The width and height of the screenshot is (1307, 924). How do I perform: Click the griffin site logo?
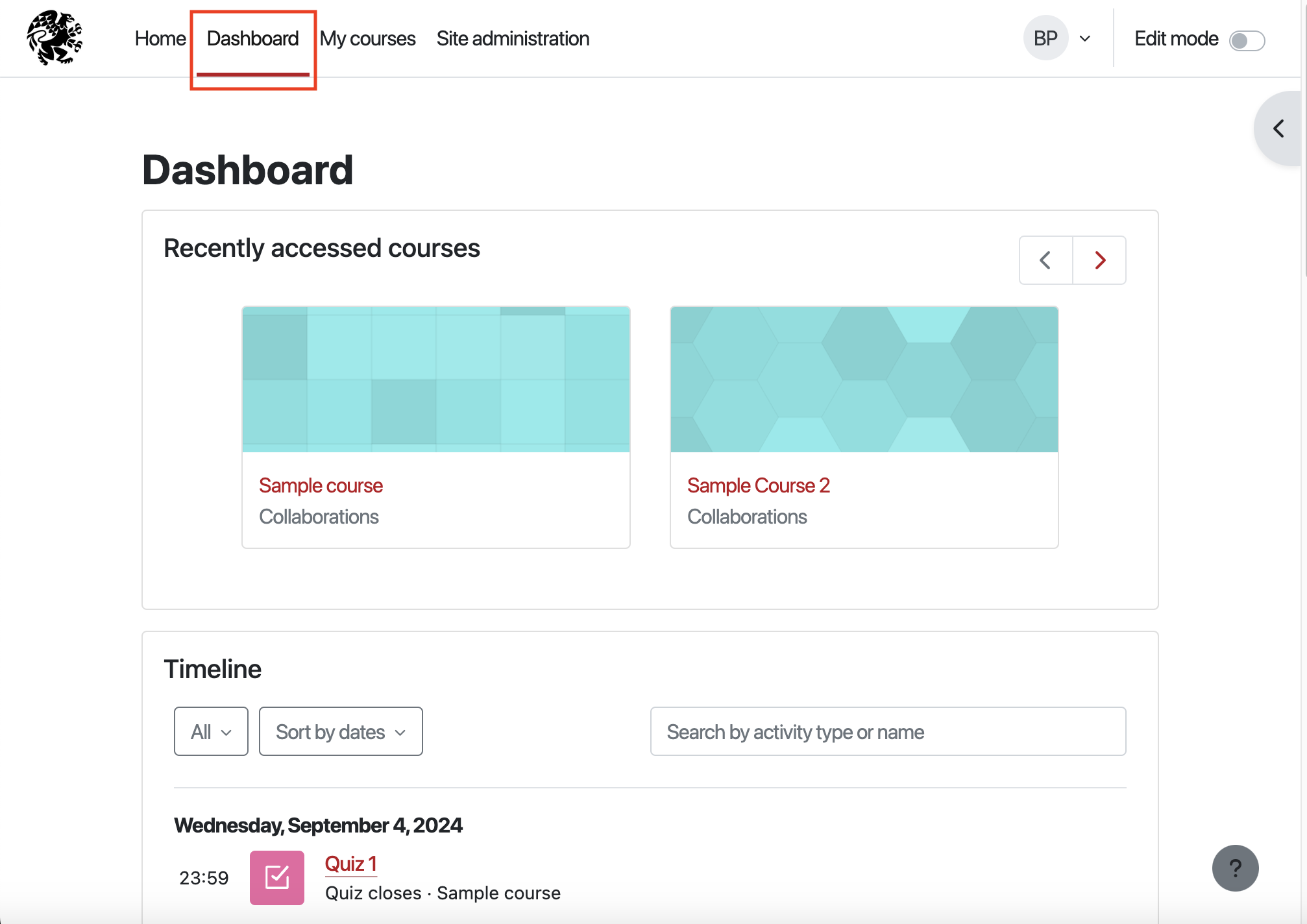55,38
